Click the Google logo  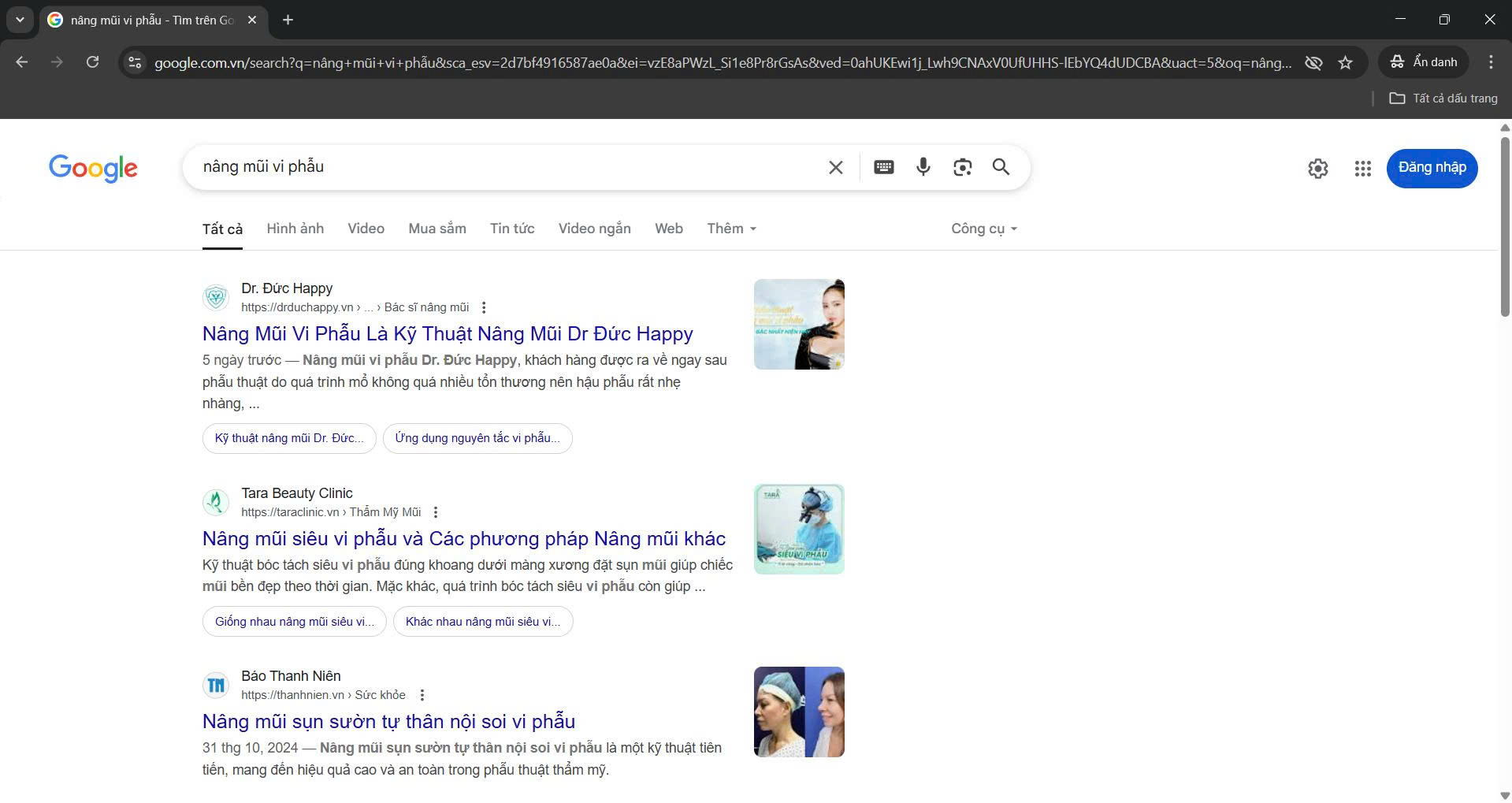pyautogui.click(x=93, y=168)
